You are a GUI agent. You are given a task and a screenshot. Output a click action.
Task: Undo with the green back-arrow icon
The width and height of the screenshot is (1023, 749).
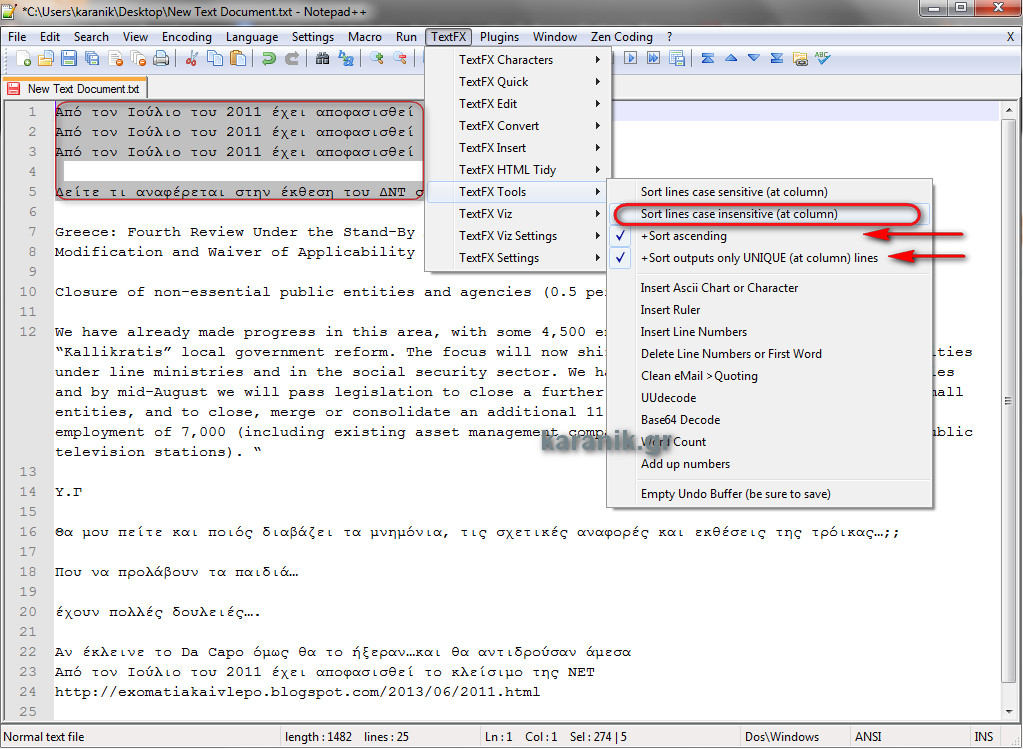tap(270, 58)
